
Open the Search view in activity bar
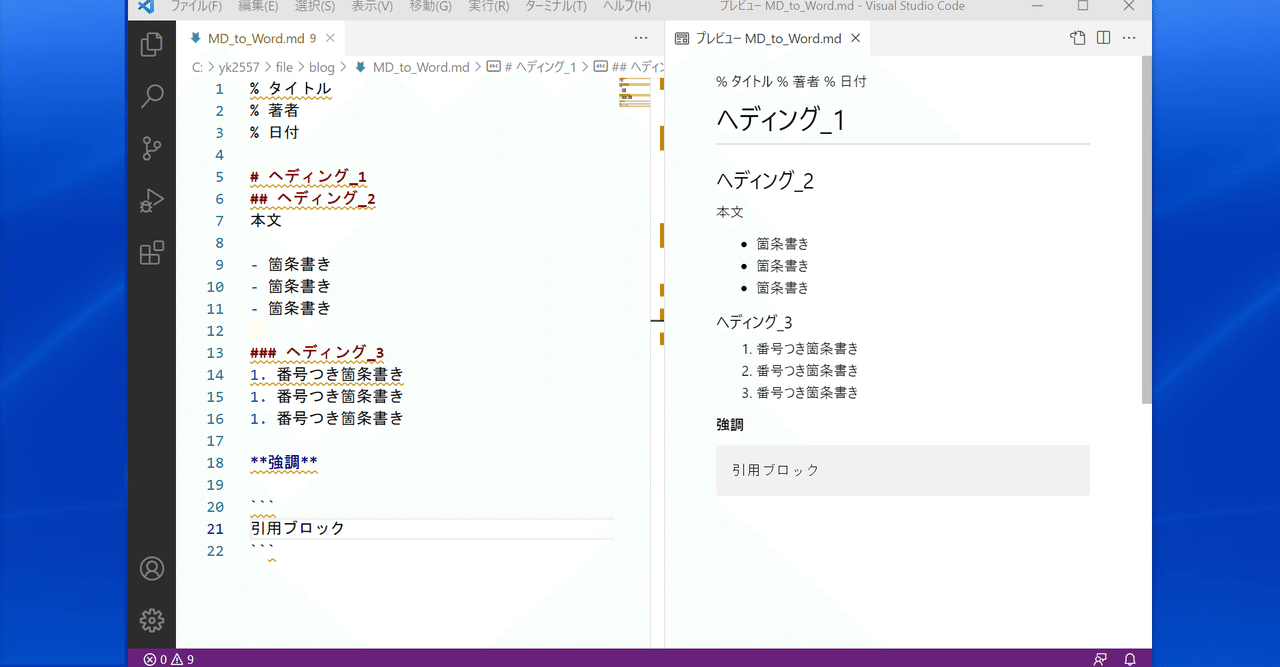[152, 96]
